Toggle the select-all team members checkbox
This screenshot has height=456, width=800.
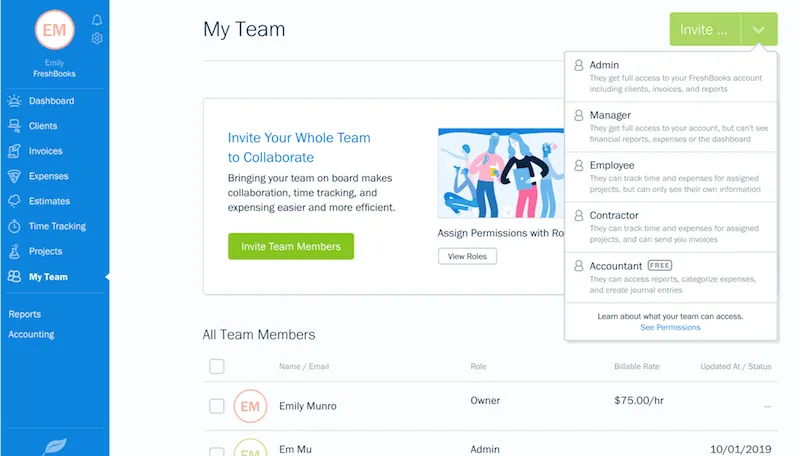pos(217,367)
